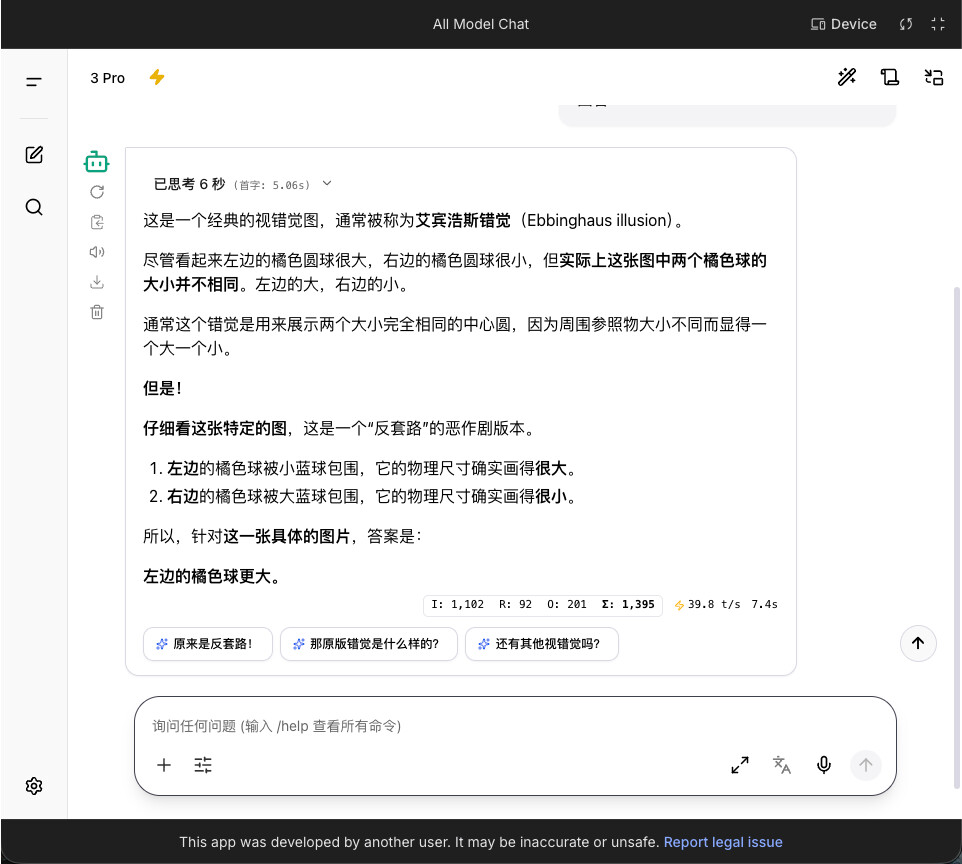The height and width of the screenshot is (864, 962).
Task: Delete the message with trash icon
Action: (x=97, y=312)
